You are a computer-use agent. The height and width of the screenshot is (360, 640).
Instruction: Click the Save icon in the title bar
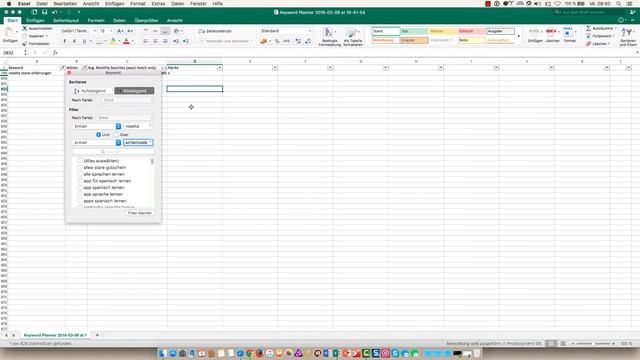[x=44, y=12]
